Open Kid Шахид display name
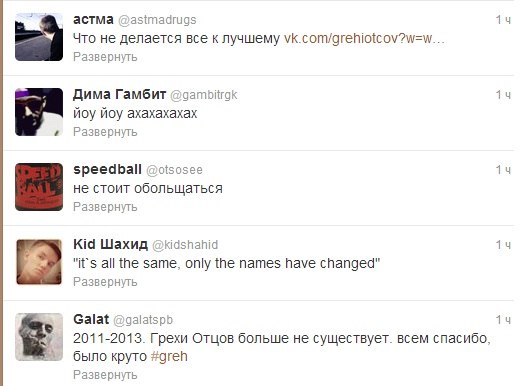The width and height of the screenshot is (528, 386). coord(110,244)
